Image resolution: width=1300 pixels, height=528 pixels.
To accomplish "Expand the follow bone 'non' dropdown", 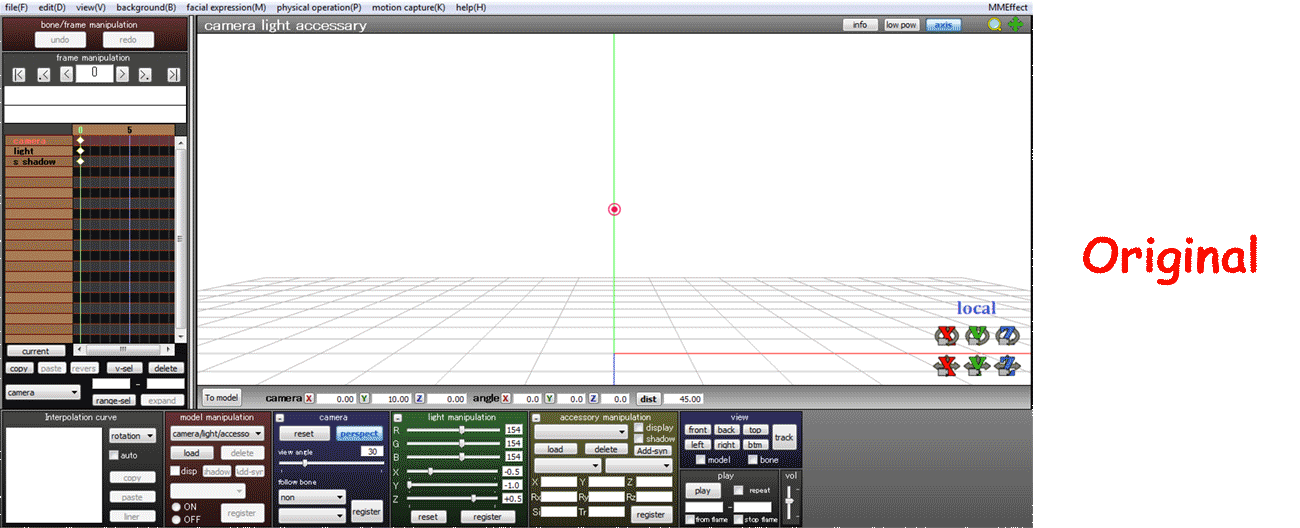I will 312,496.
